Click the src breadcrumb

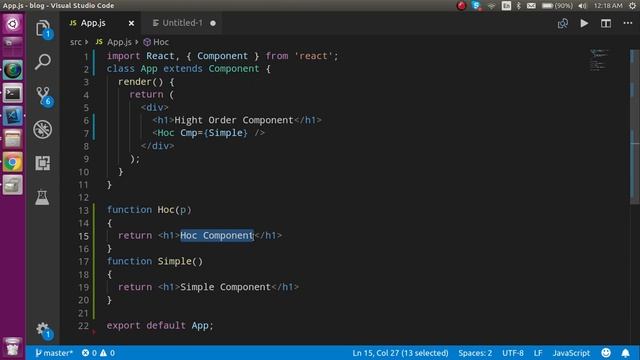click(x=76, y=42)
